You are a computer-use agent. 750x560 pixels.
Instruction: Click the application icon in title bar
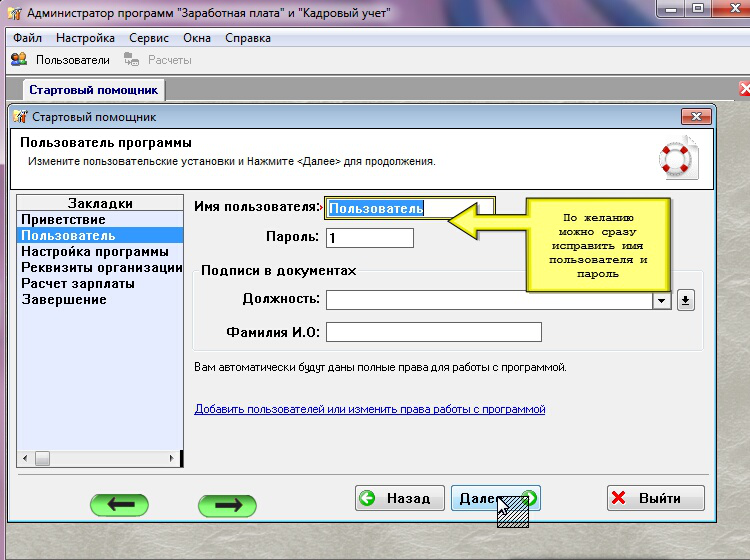(x=15, y=13)
